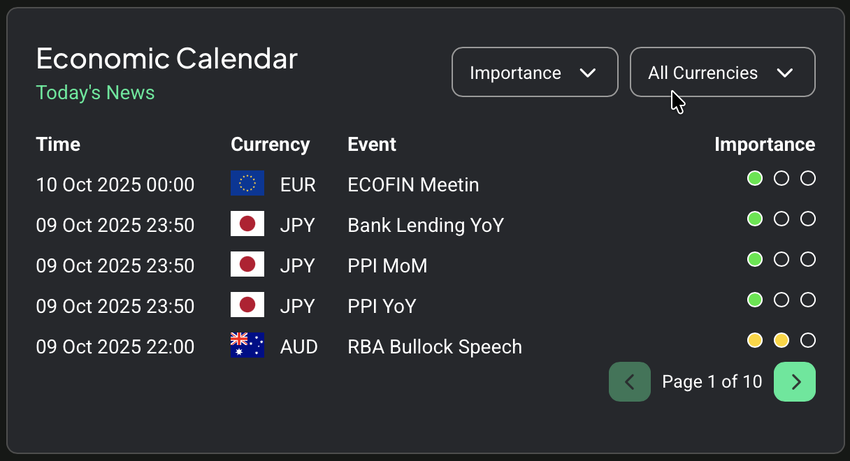Open the Importance filter dropdown
The height and width of the screenshot is (461, 850).
534,72
